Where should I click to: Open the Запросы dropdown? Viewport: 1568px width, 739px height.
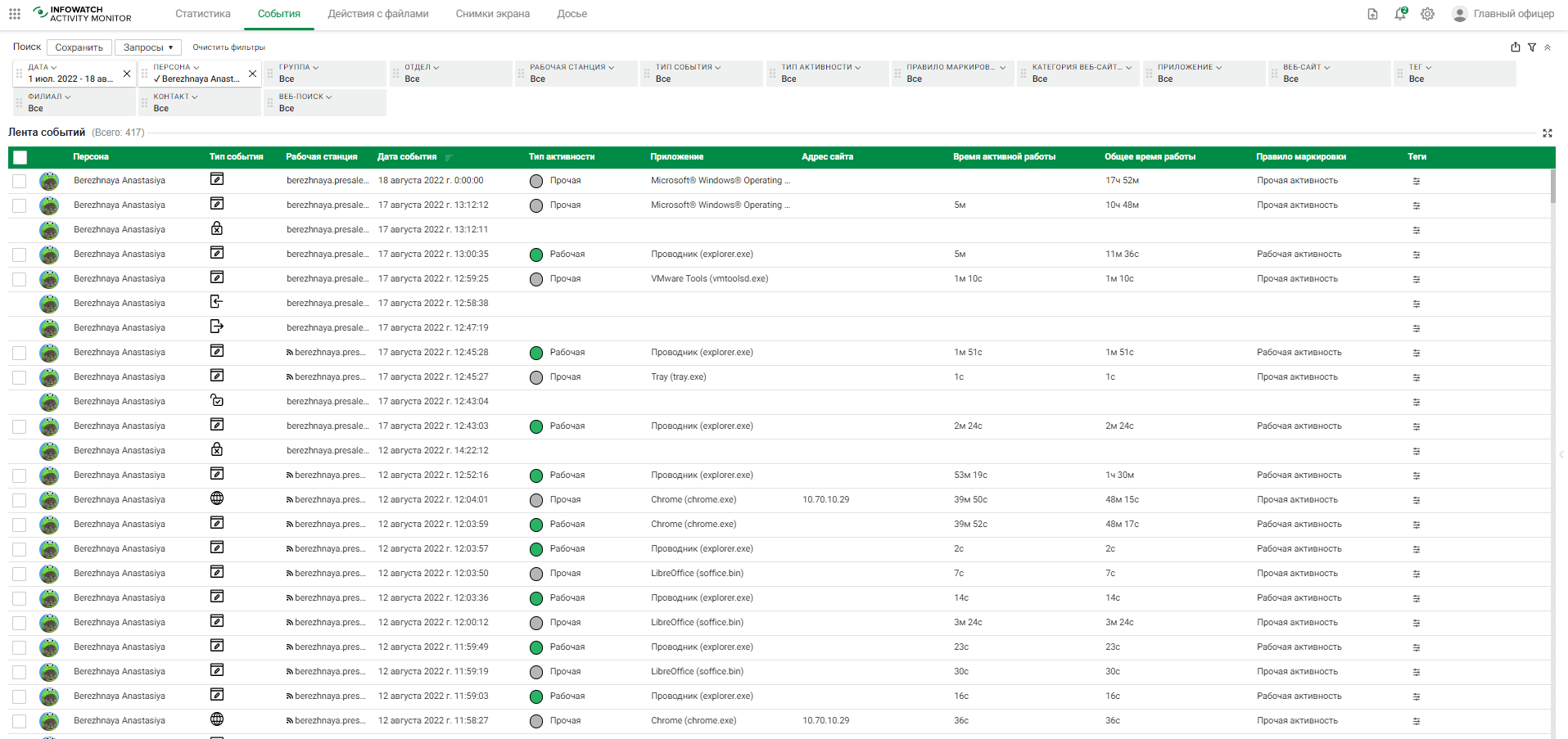click(x=148, y=47)
